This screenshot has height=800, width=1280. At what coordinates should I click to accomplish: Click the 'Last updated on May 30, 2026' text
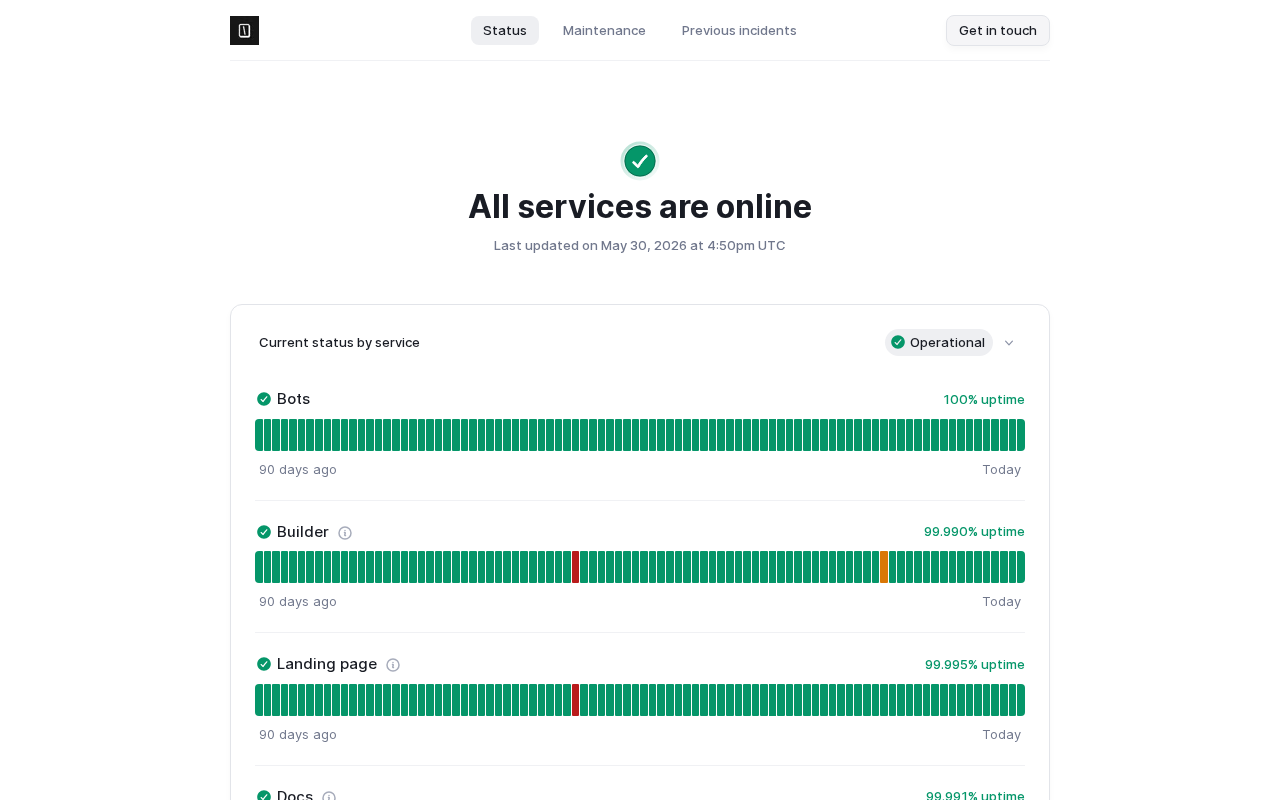(x=640, y=245)
